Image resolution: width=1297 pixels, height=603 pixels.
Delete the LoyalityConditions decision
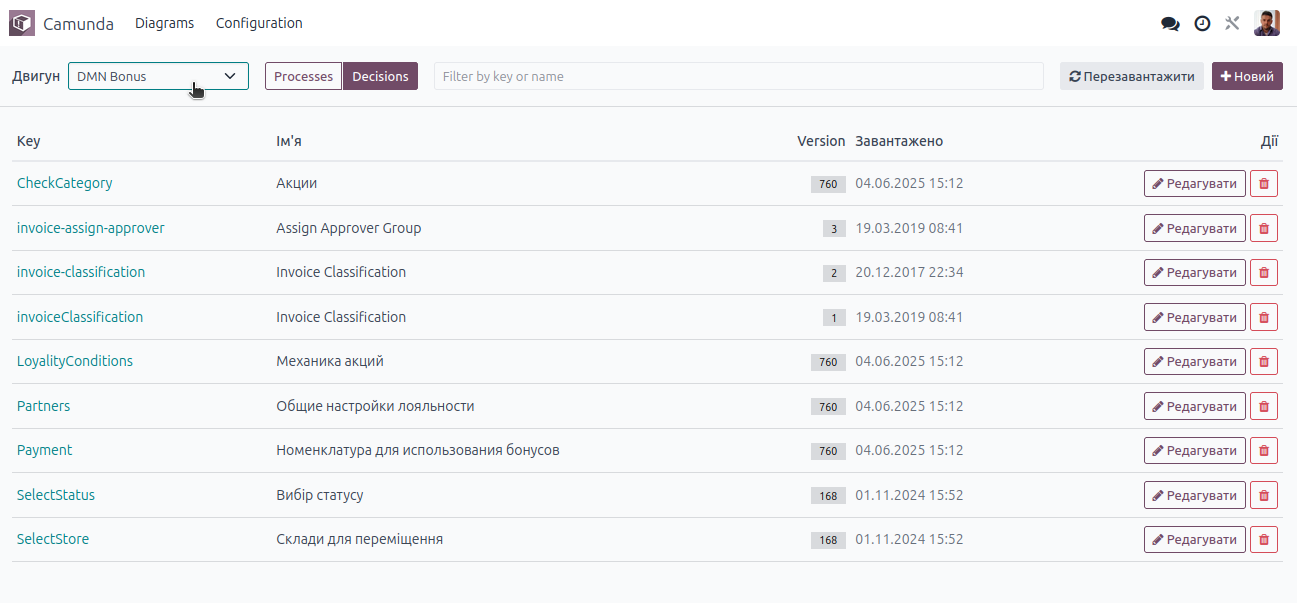coord(1264,361)
